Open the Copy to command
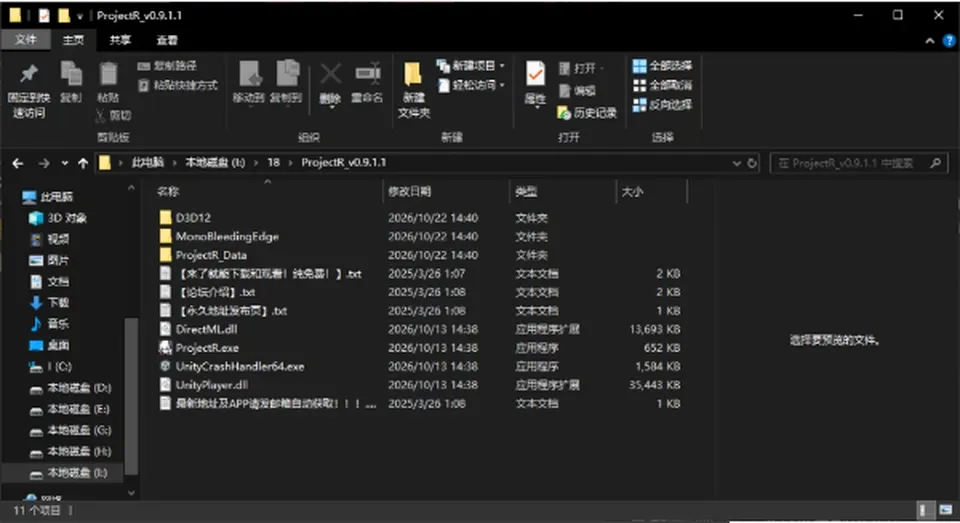This screenshot has height=523, width=960. pos(287,81)
